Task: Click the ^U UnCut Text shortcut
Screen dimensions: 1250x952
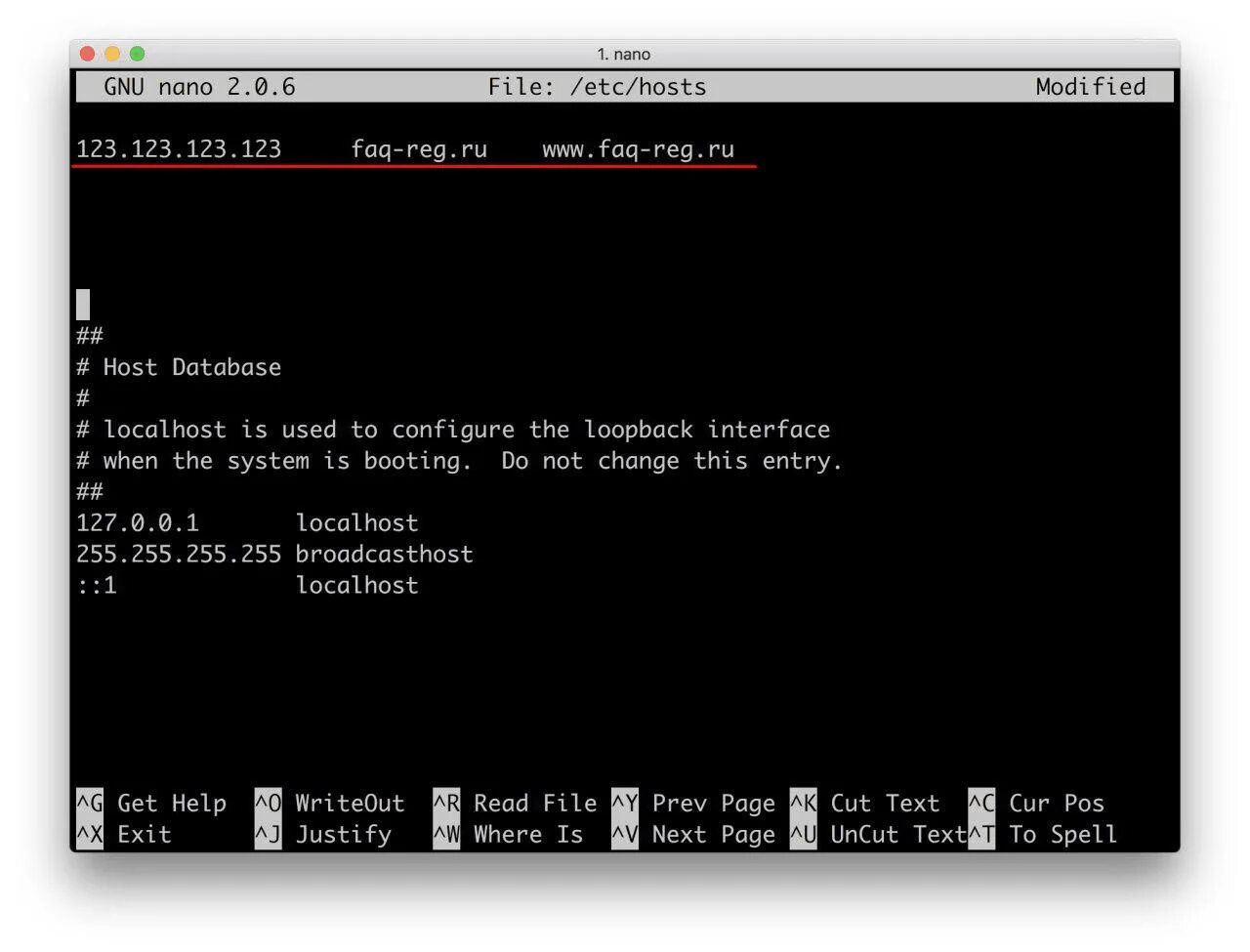Action: (x=878, y=835)
